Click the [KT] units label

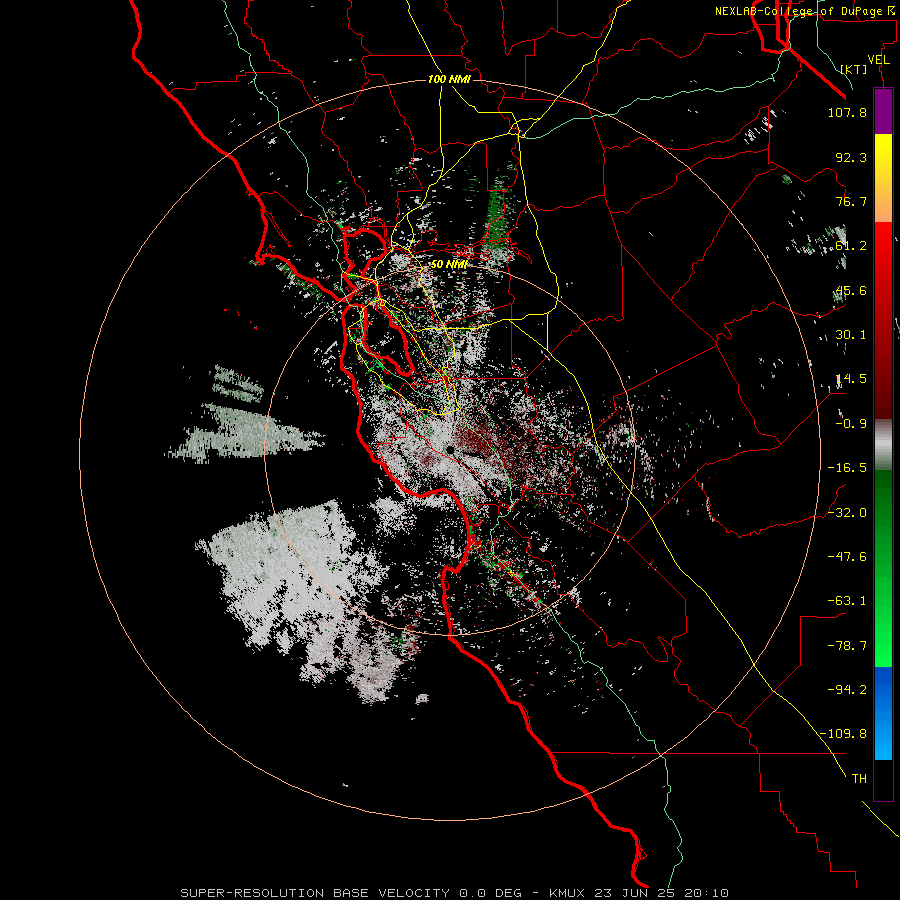[854, 69]
